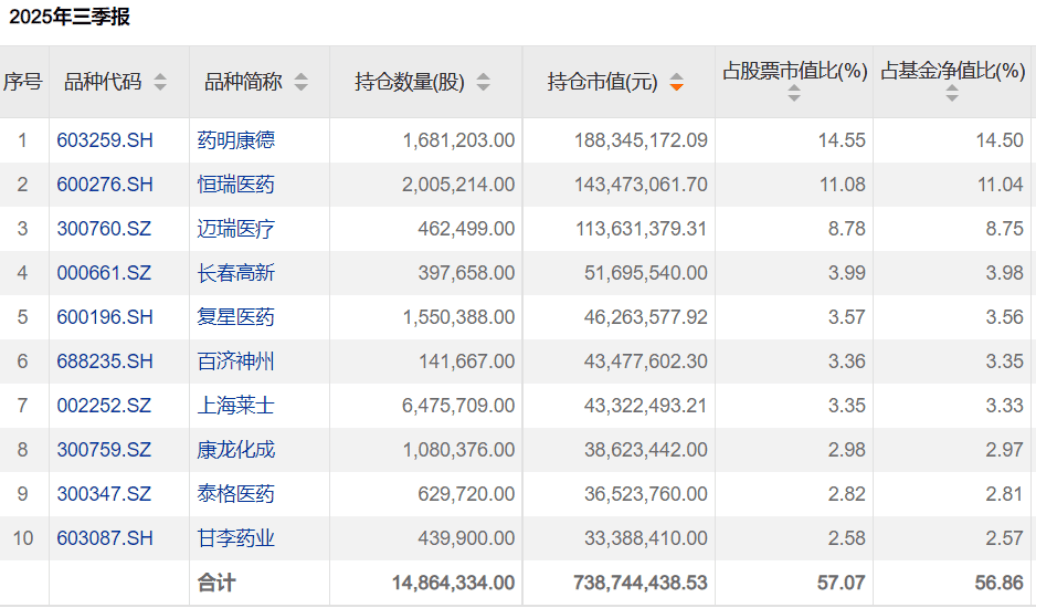
Task: Select market value 188,345,172.09
Action: (641, 140)
